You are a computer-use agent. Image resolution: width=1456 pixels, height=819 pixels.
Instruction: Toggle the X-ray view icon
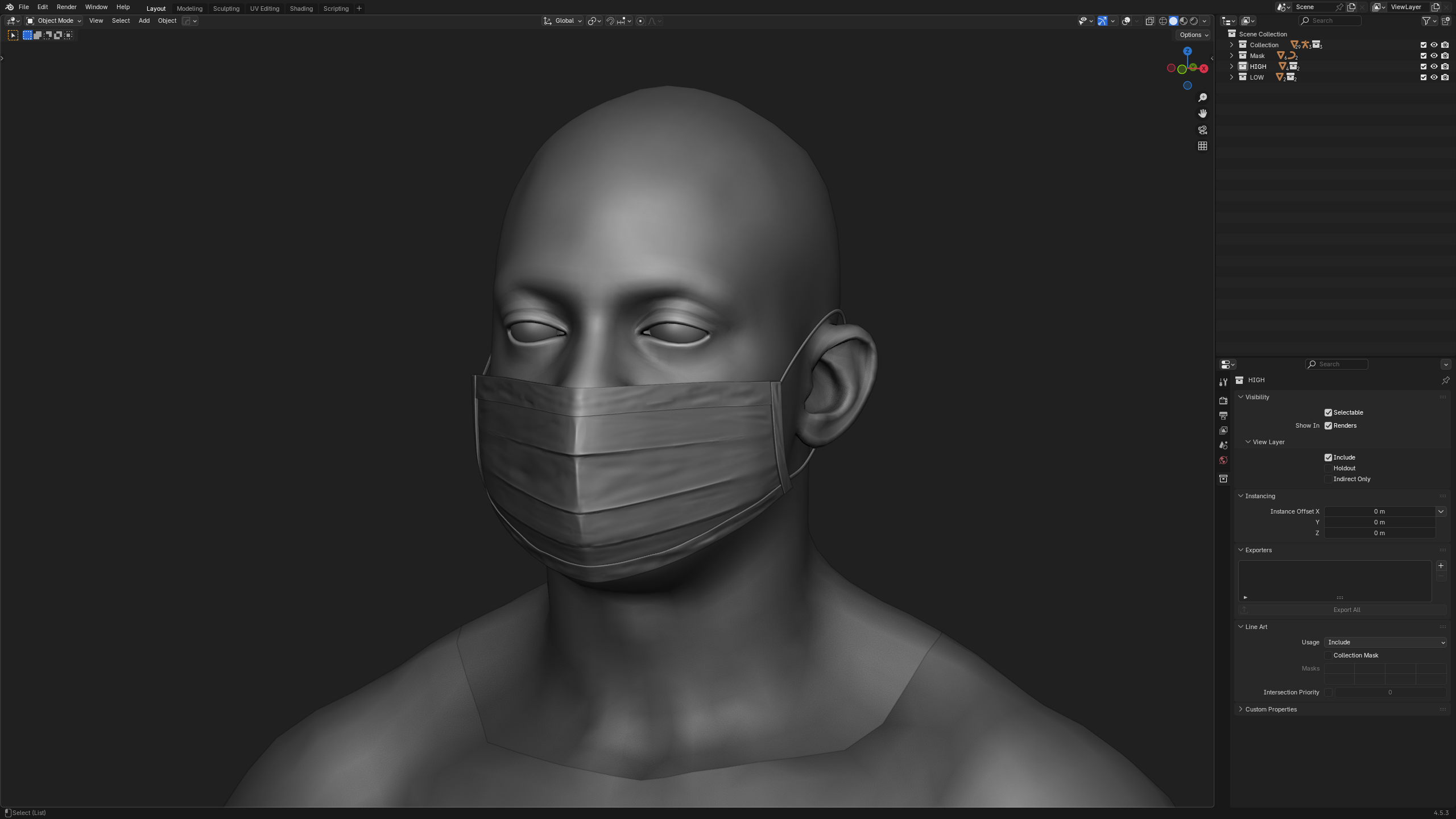[1149, 21]
